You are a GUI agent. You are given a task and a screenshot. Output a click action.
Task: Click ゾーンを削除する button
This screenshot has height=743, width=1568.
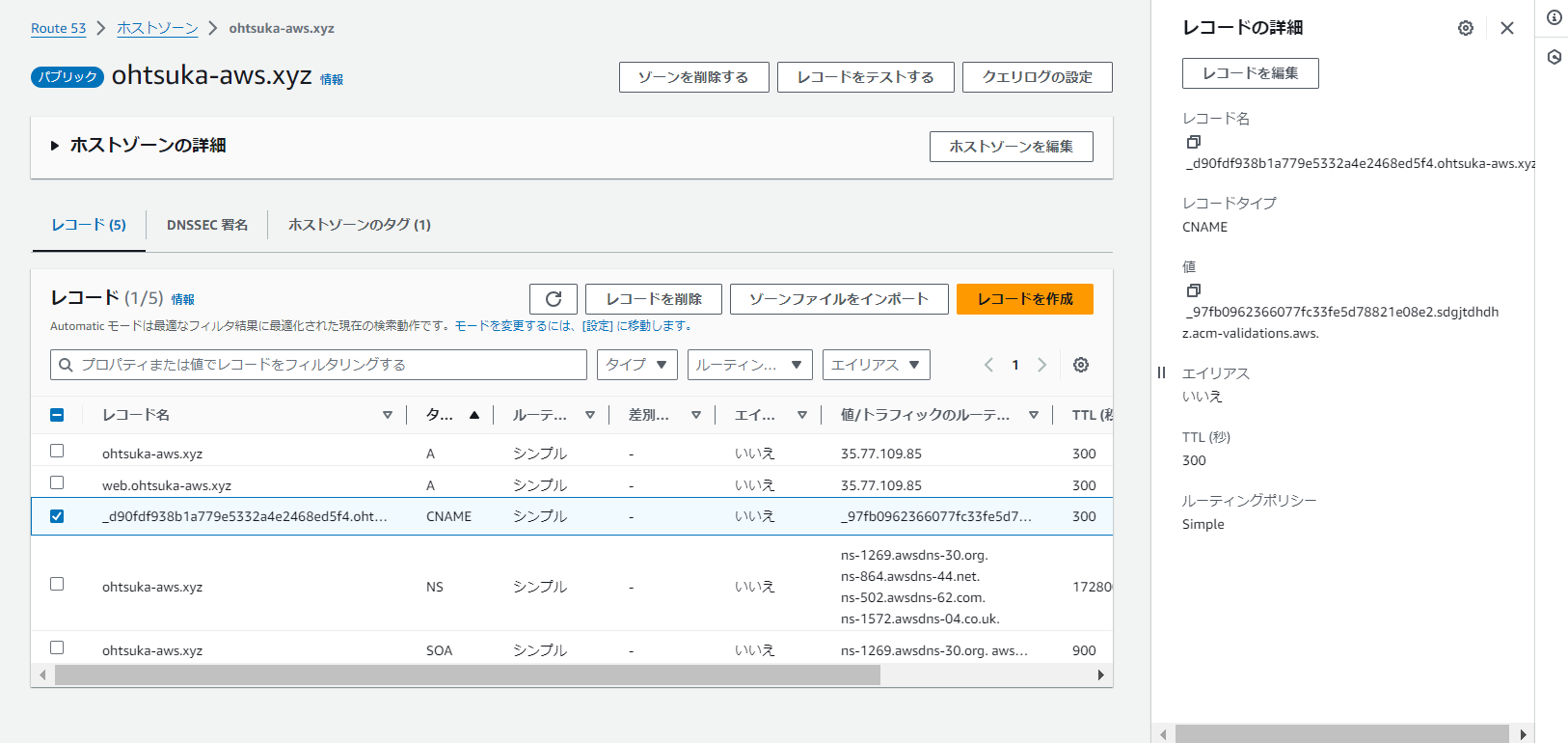694,77
